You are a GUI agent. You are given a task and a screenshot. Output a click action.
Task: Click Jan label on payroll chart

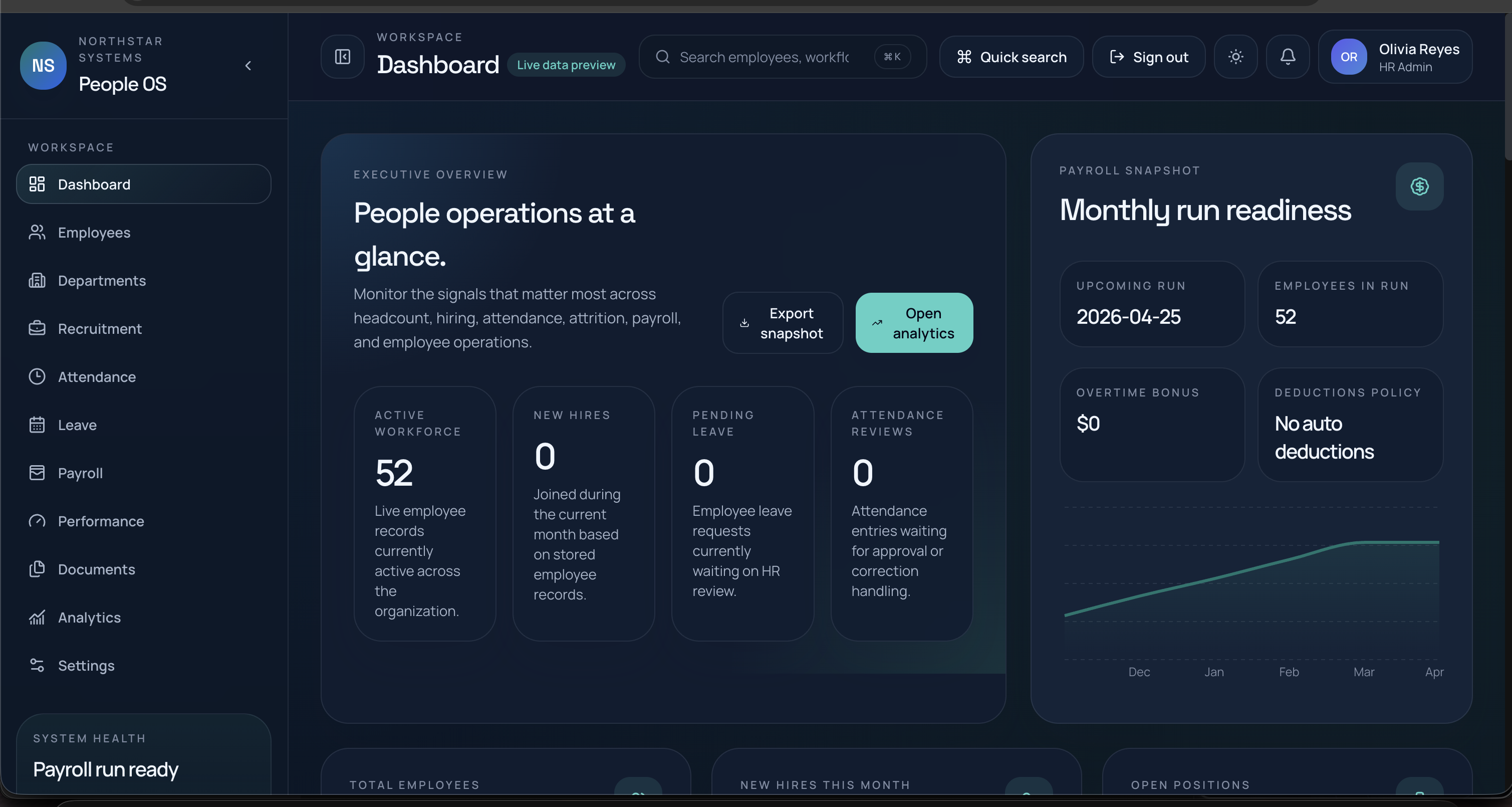(x=1214, y=672)
